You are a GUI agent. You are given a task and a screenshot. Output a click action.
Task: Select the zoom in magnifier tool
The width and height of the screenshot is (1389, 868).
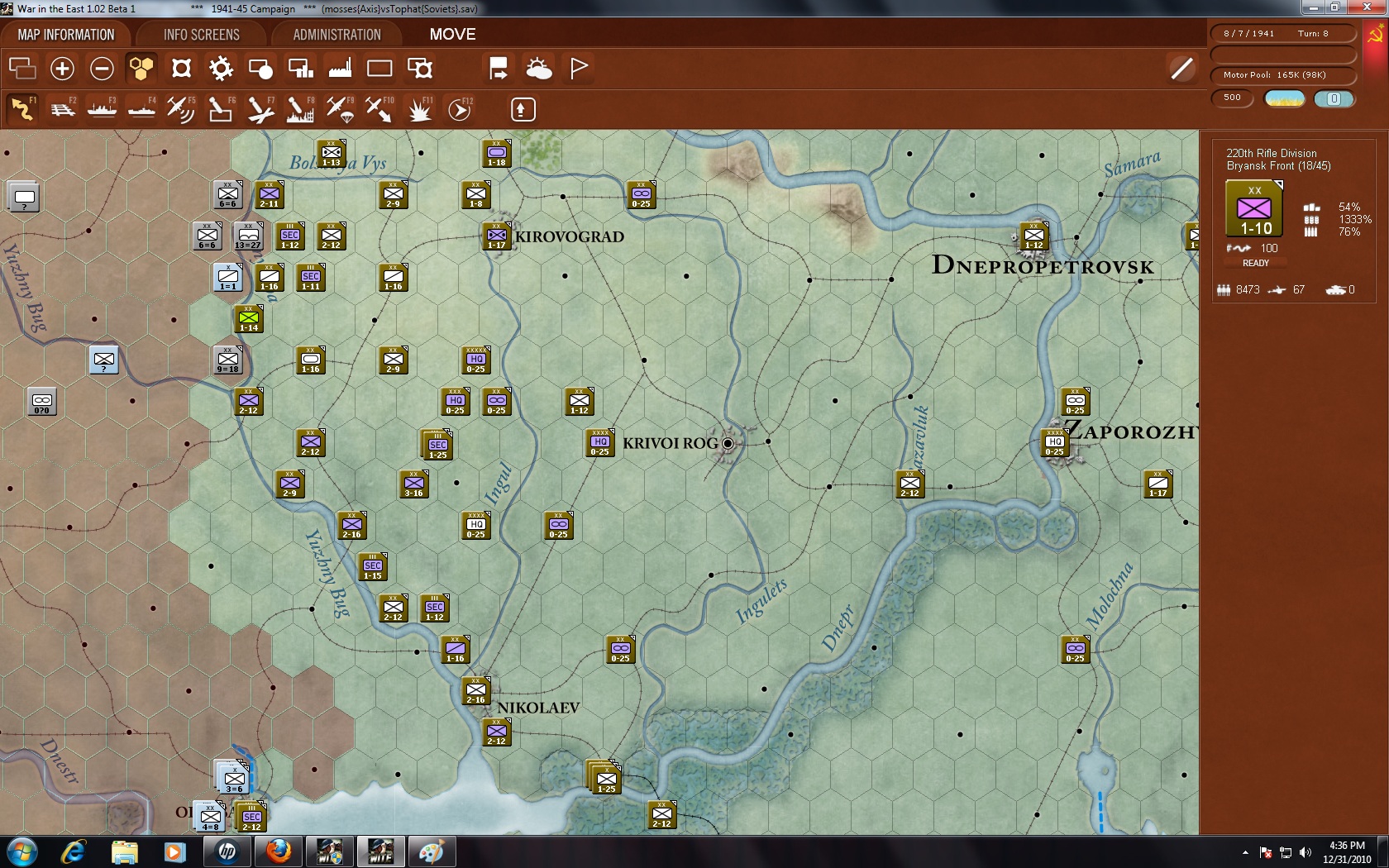click(x=62, y=69)
